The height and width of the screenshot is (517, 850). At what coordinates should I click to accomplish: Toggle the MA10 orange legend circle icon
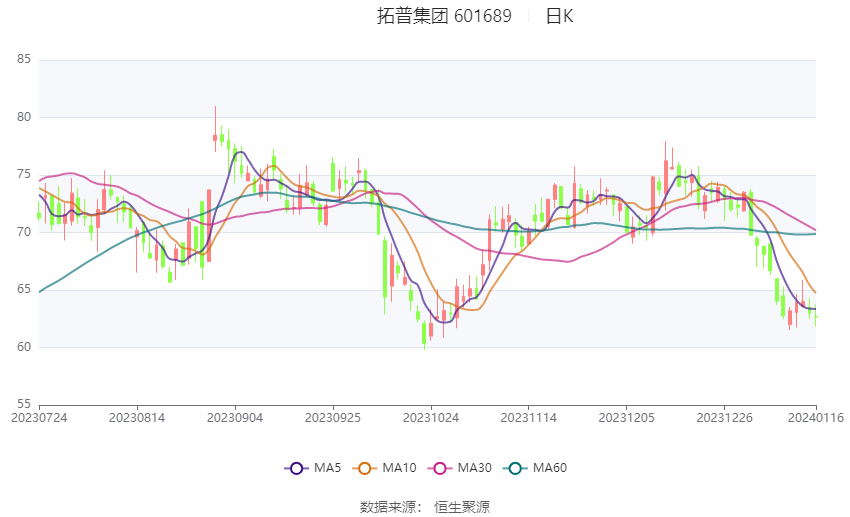coord(364,468)
